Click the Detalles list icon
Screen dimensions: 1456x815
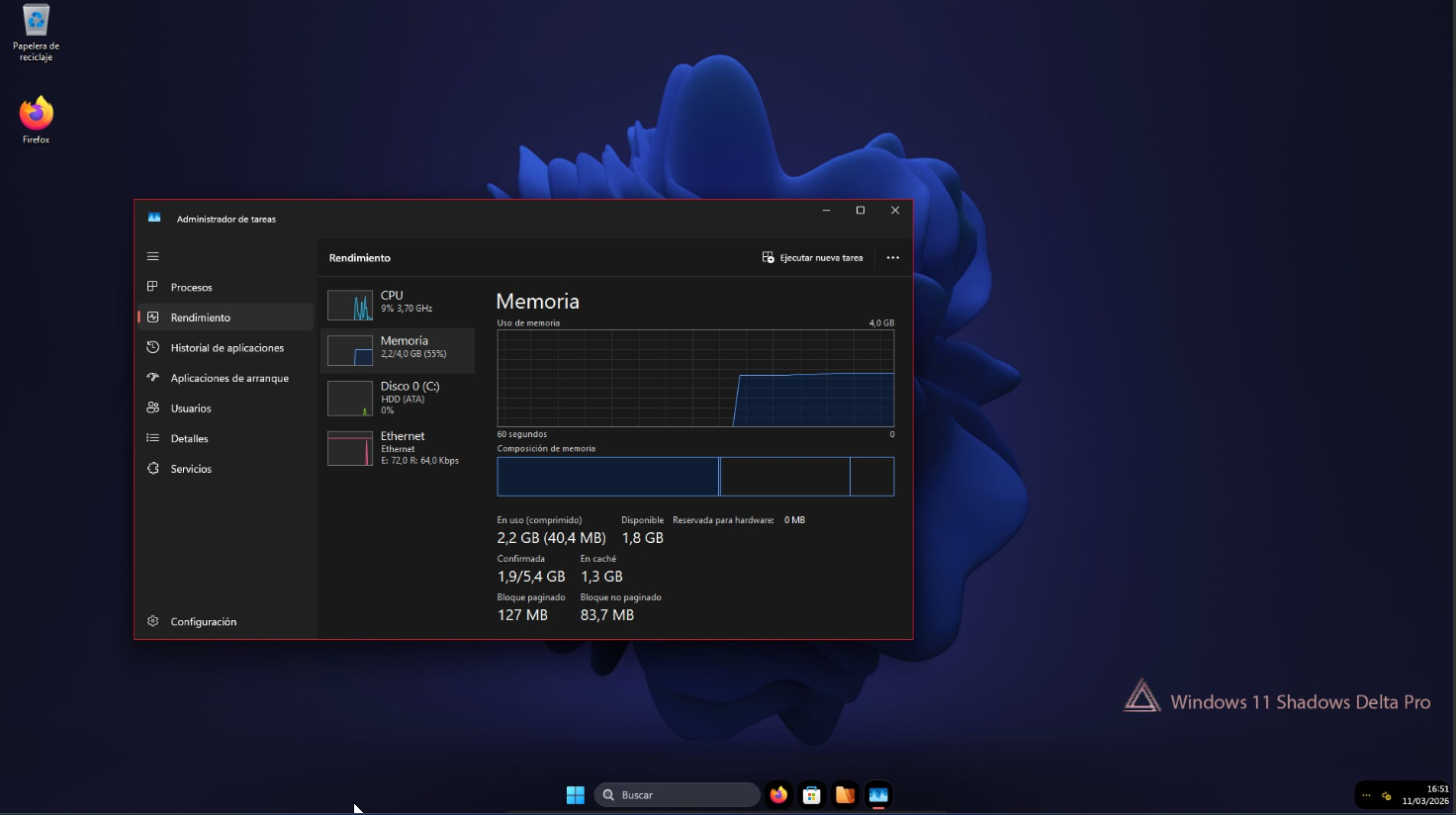point(152,438)
